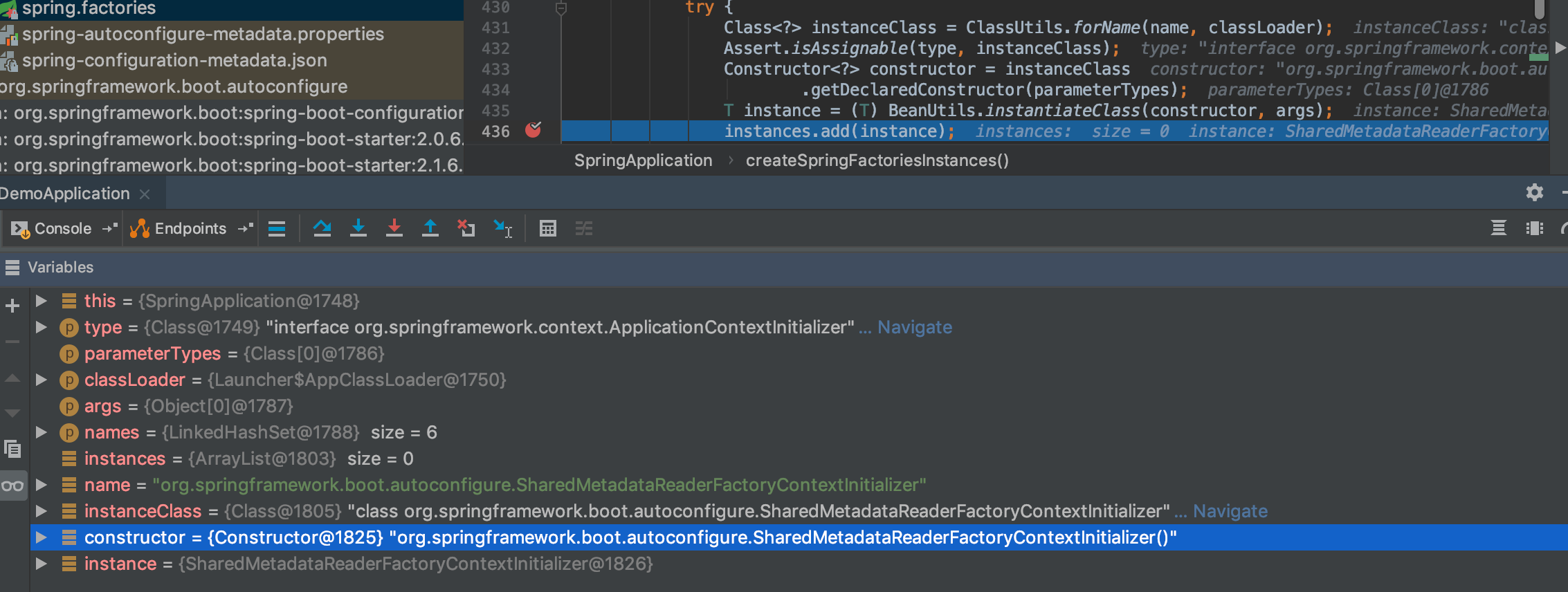Click the SpringApplication breadcrumb
Viewport: 1568px width, 592px height.
click(643, 160)
